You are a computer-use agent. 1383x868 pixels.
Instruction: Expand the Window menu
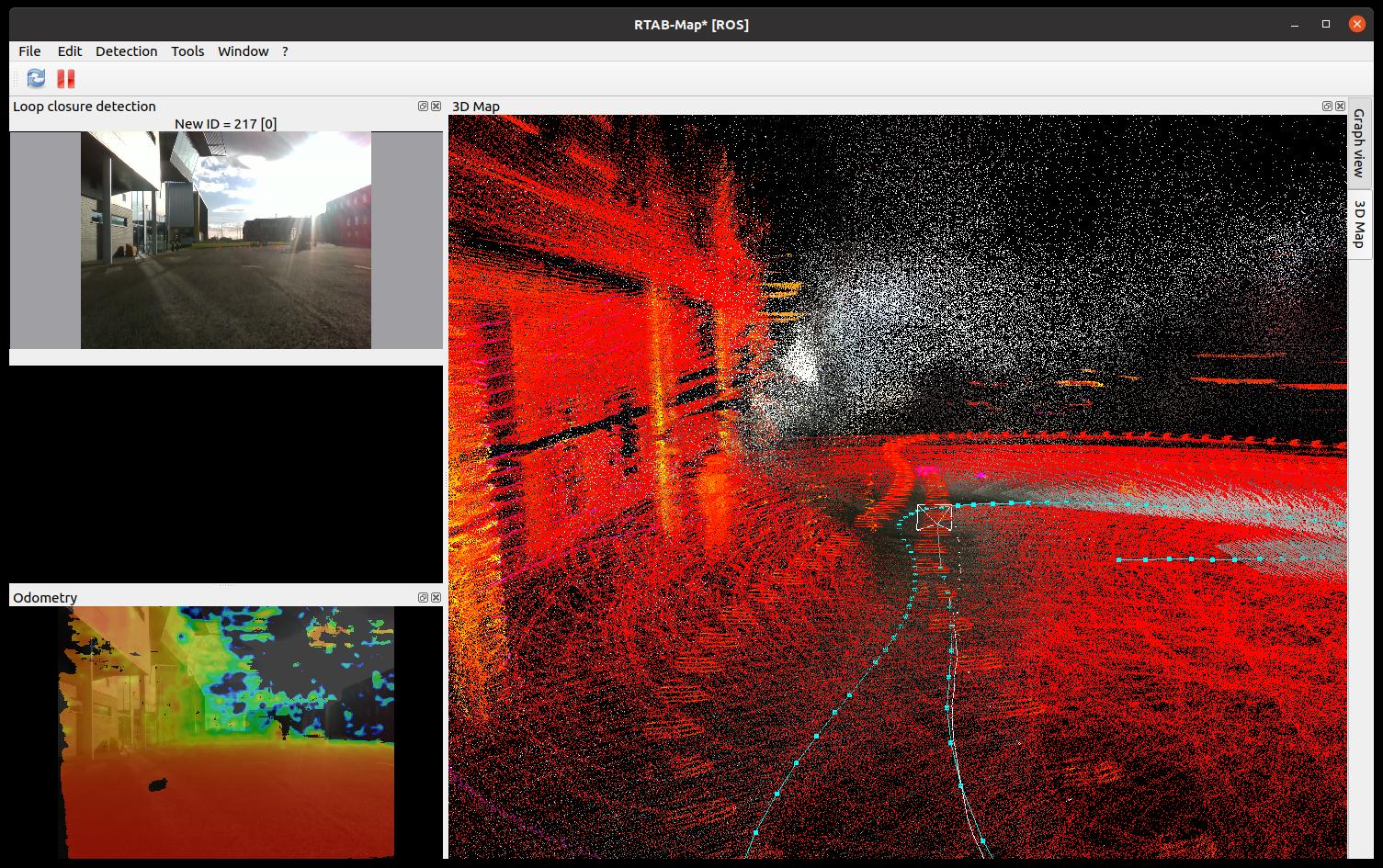[243, 51]
